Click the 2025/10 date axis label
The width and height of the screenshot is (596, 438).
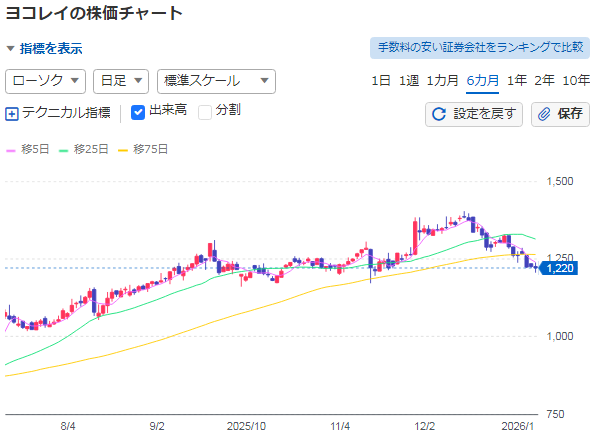[246, 426]
